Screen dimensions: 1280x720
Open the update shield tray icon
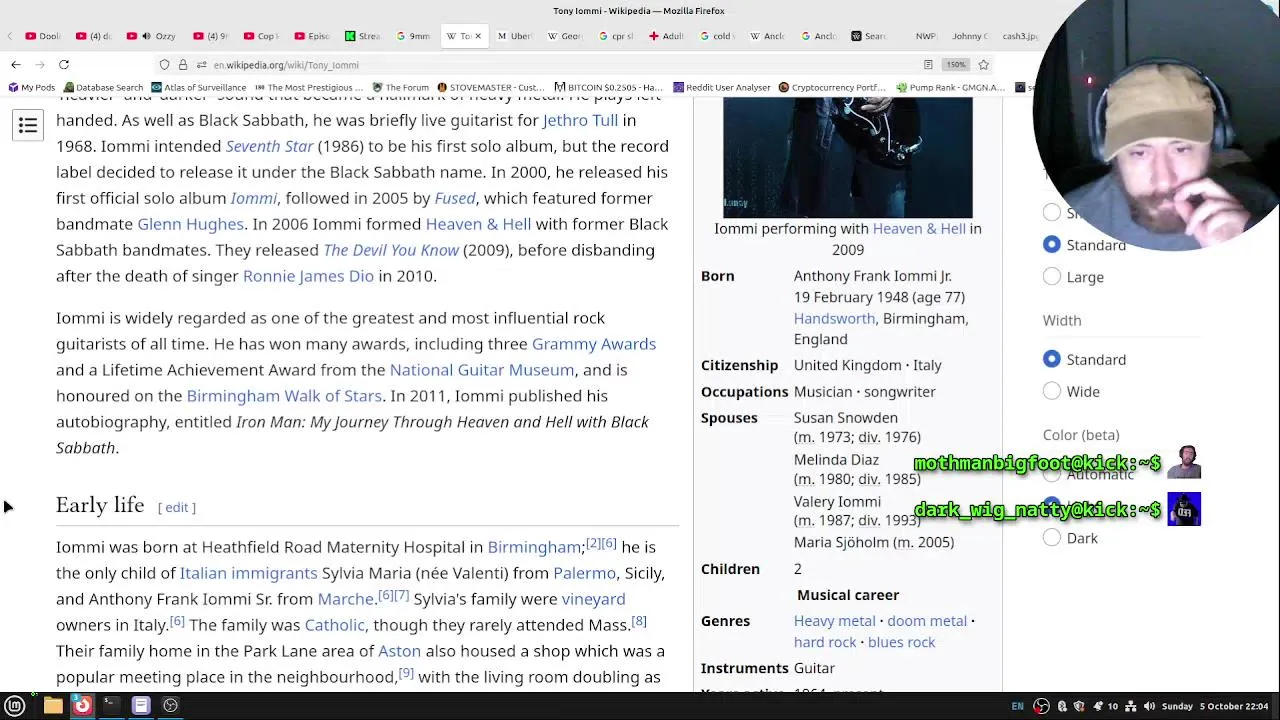tap(1079, 706)
